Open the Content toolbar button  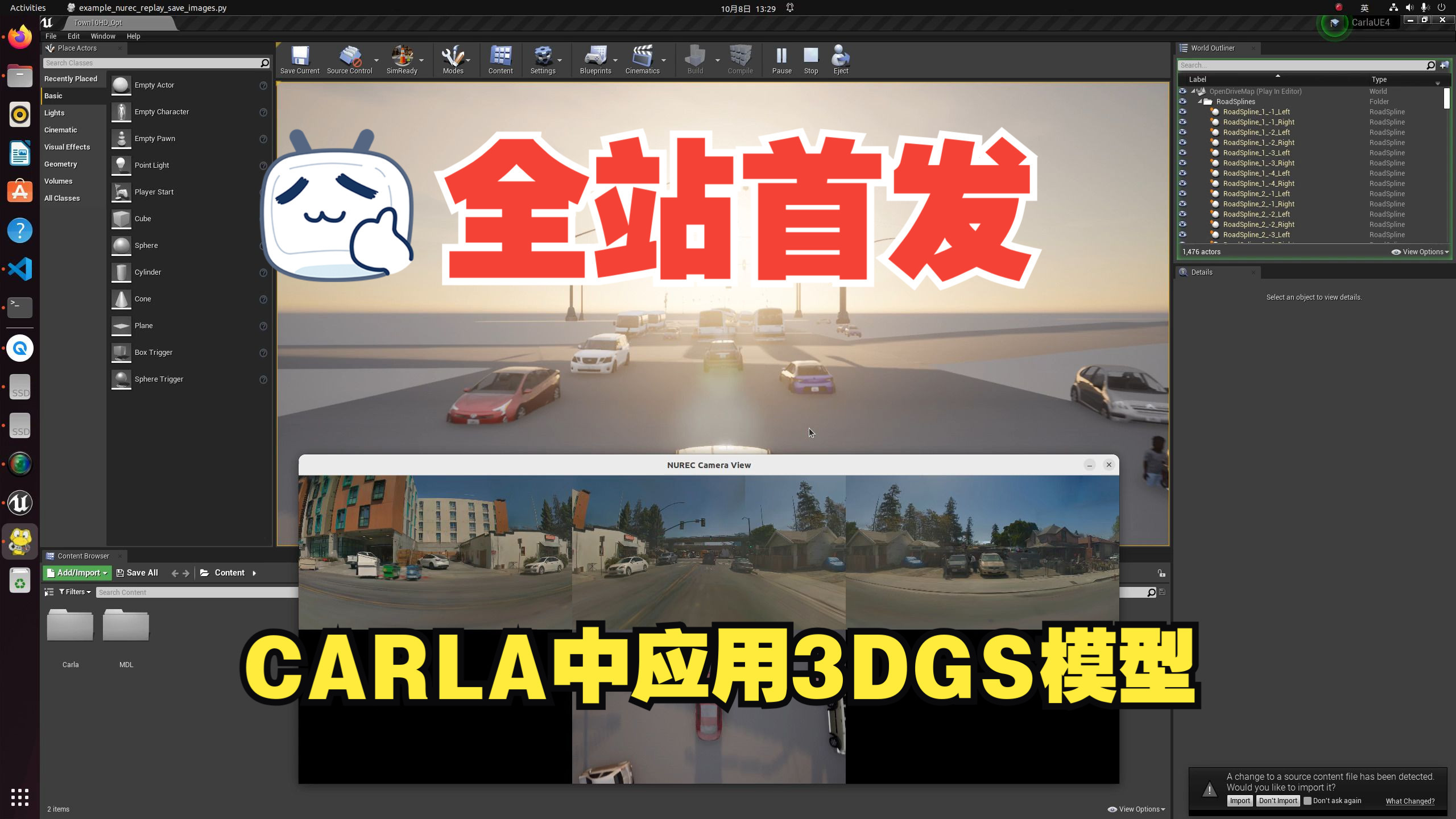(500, 59)
